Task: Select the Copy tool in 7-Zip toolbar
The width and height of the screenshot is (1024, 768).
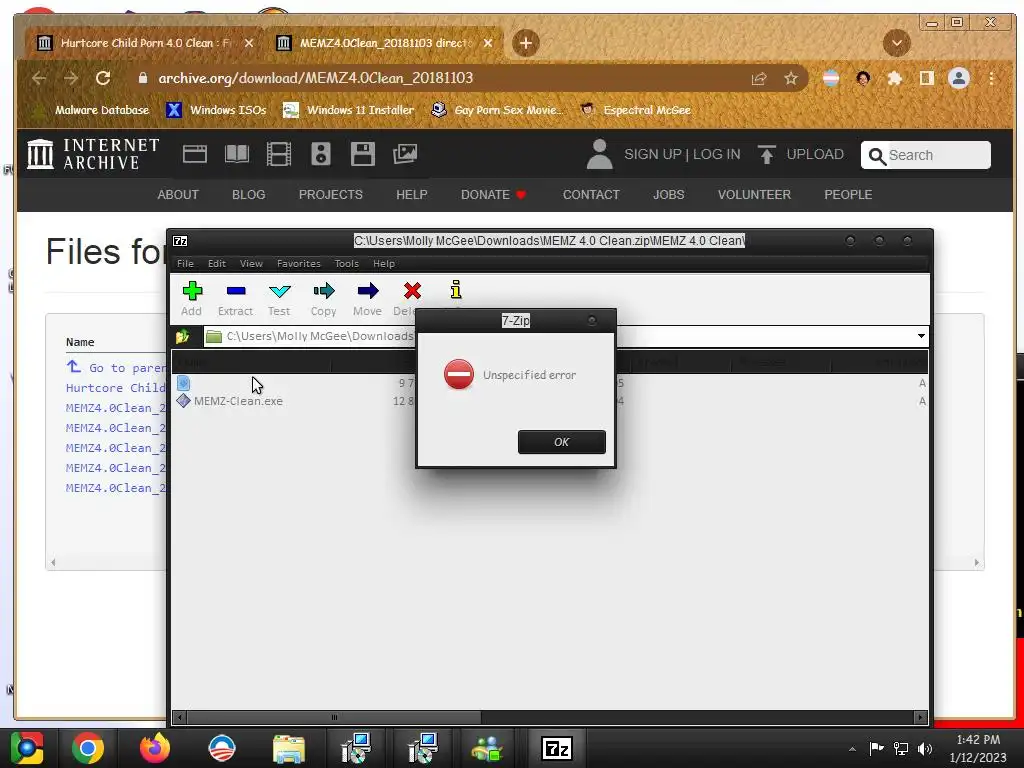Action: (323, 298)
